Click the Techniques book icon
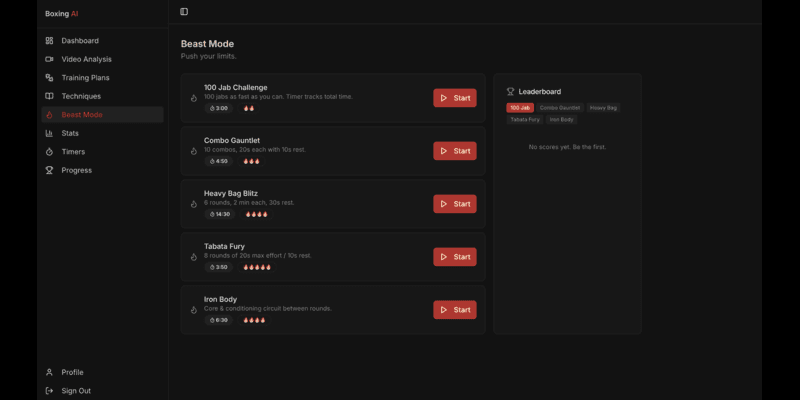 coord(50,96)
